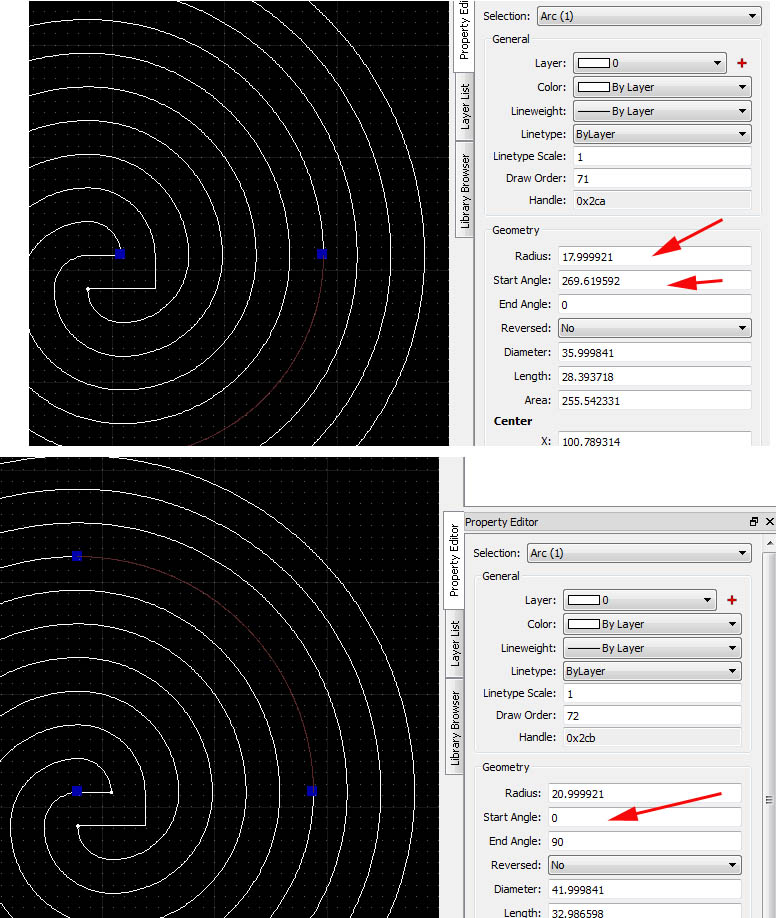
Task: Click right blue endpoint grip of top arc
Action: click(x=322, y=254)
